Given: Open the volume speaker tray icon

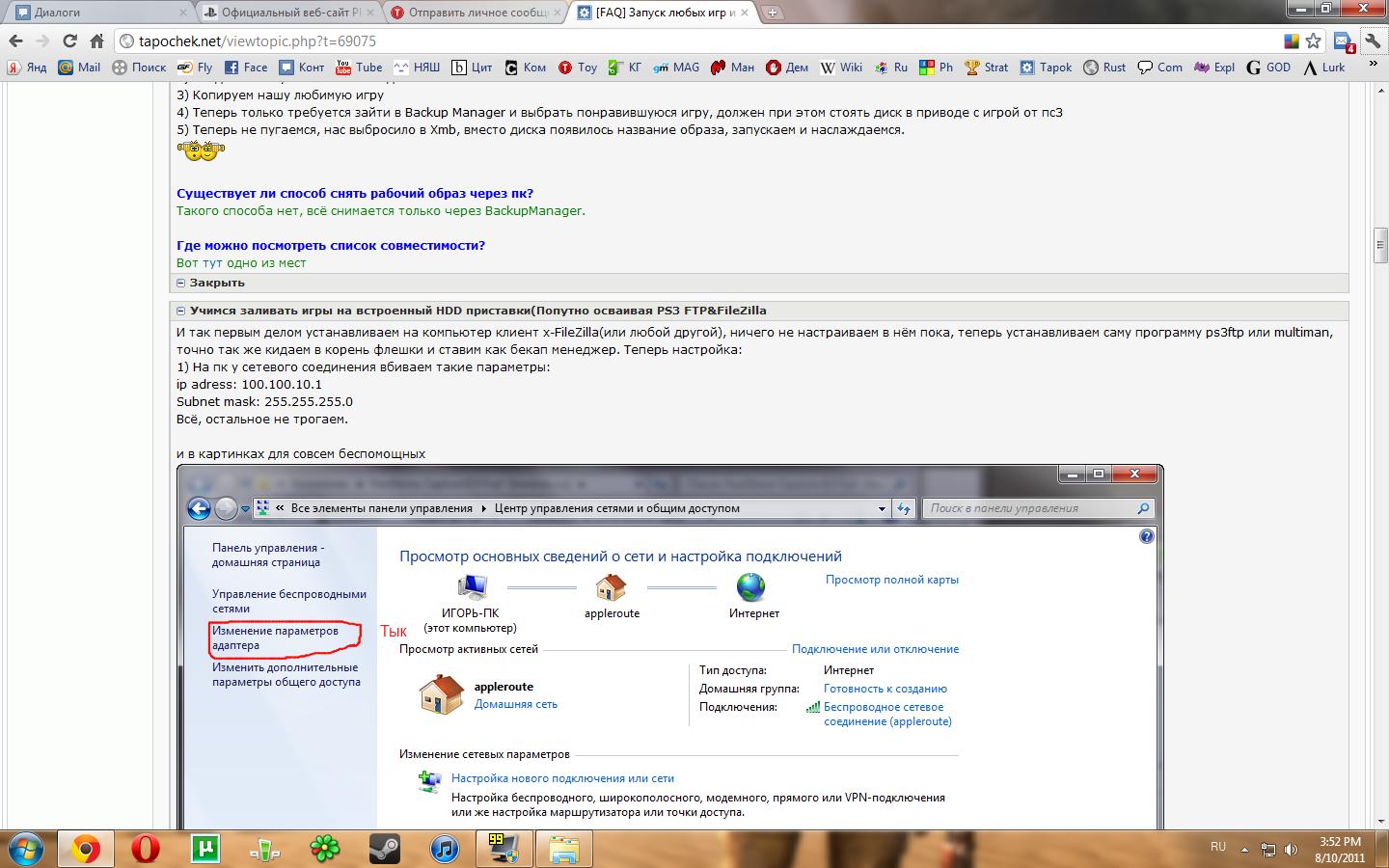Looking at the screenshot, I should [x=1291, y=850].
